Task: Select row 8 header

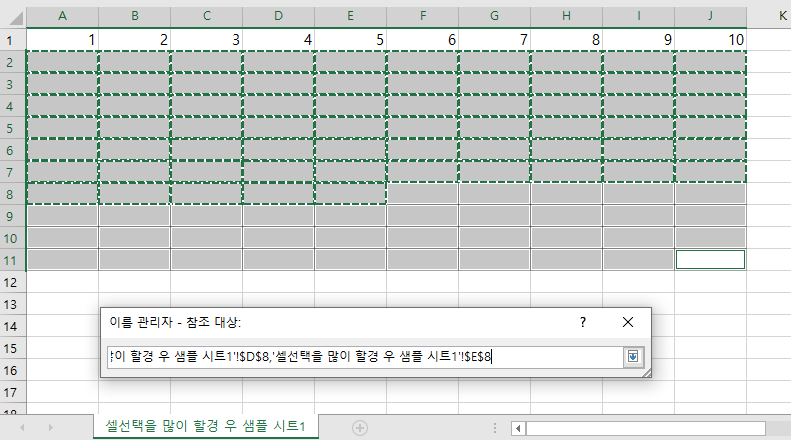Action: click(13, 194)
